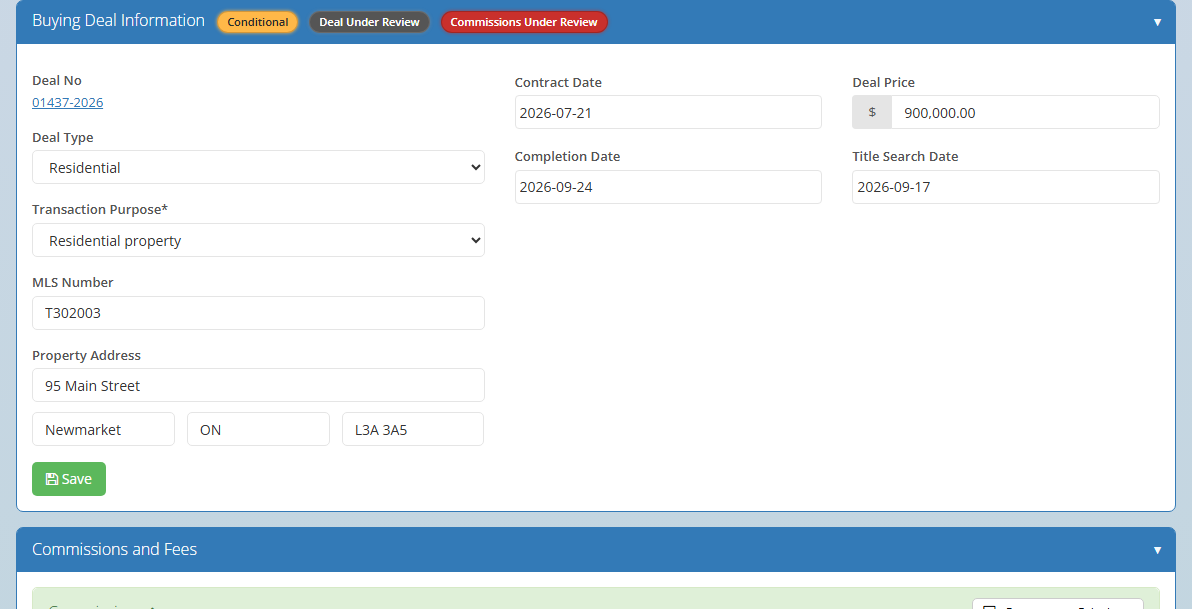Click the Commissions and Fees heading
Screen dimensions: 1192x609
tap(115, 549)
